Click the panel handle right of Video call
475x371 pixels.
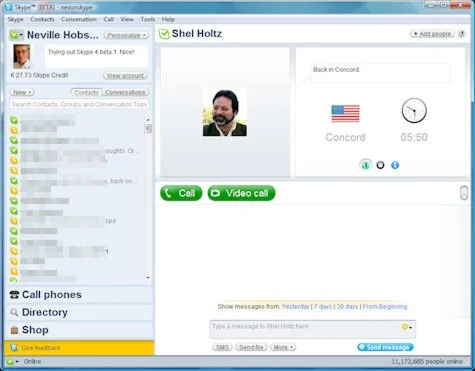[464, 193]
